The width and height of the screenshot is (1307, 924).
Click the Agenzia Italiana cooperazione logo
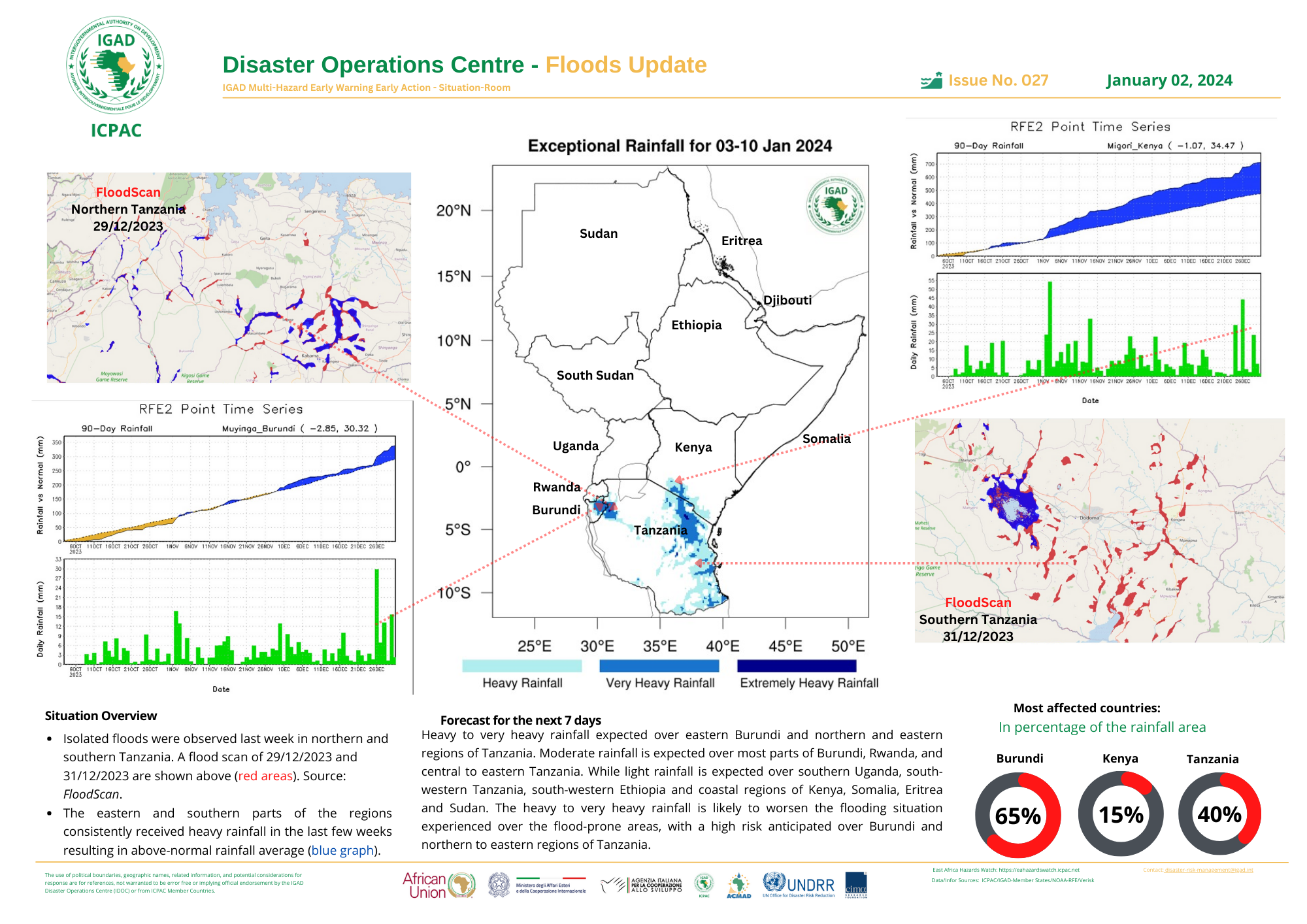tap(642, 885)
